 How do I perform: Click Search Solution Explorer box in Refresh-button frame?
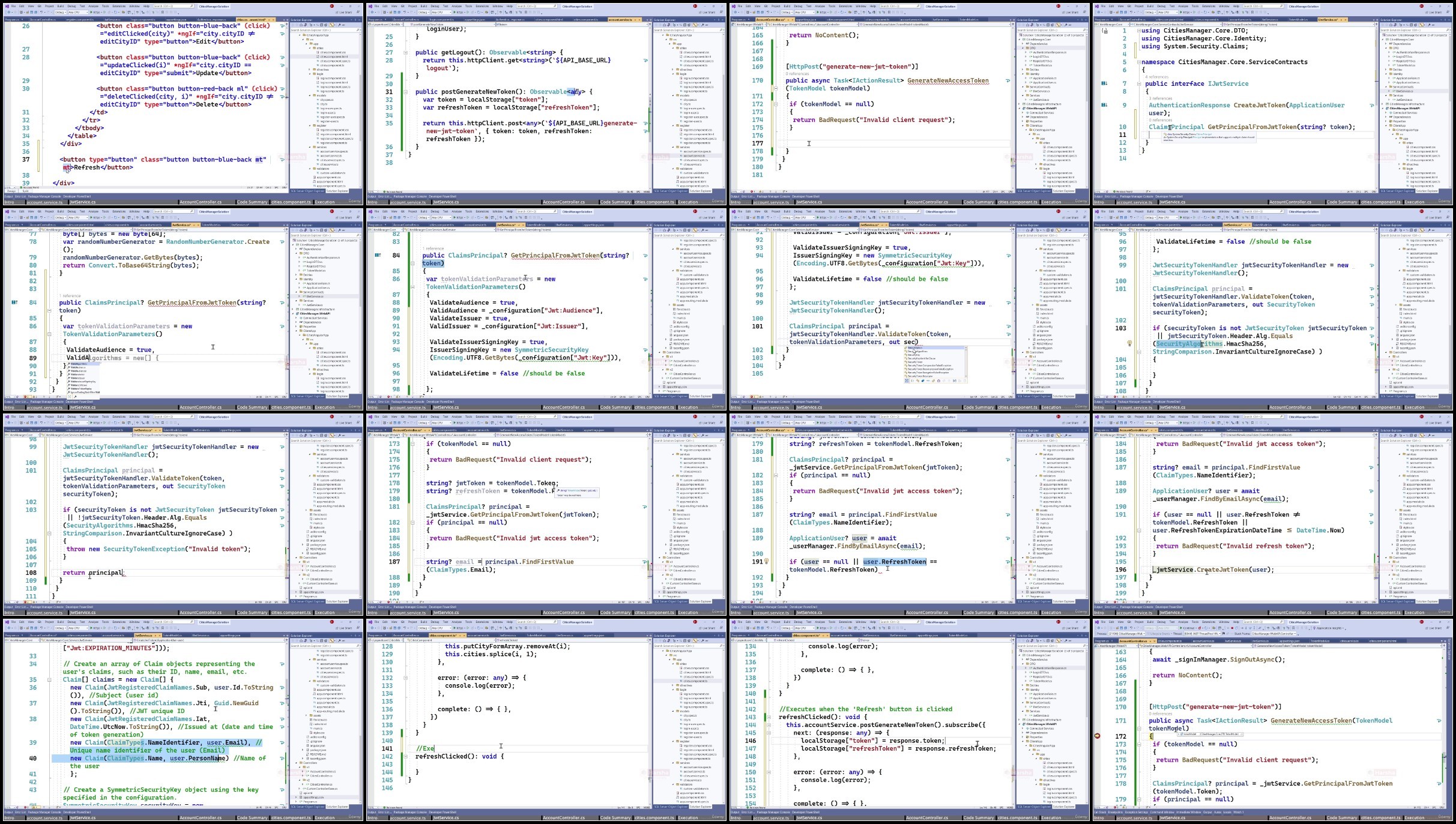324,30
